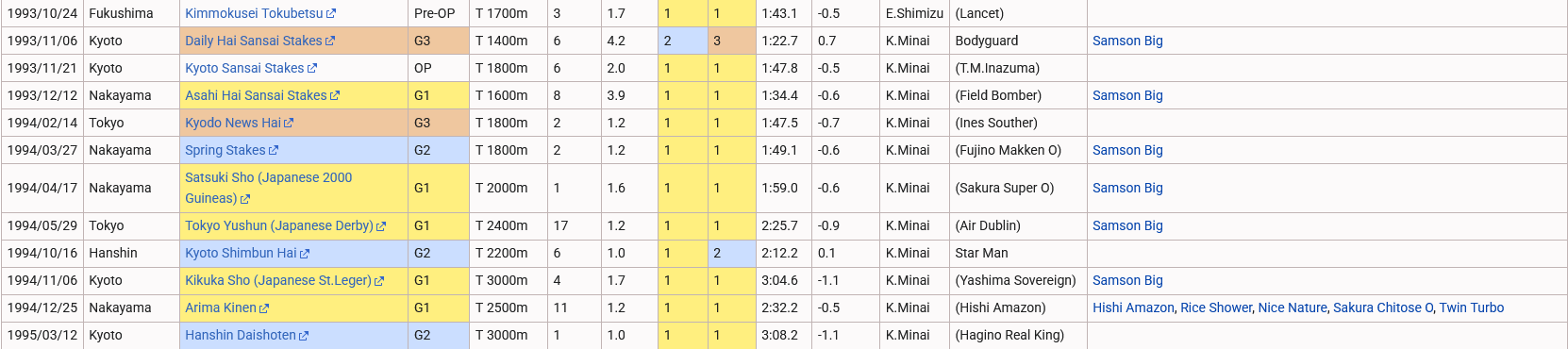
Task: Click external-link icon beside Hanshin Daishoten
Action: click(304, 336)
